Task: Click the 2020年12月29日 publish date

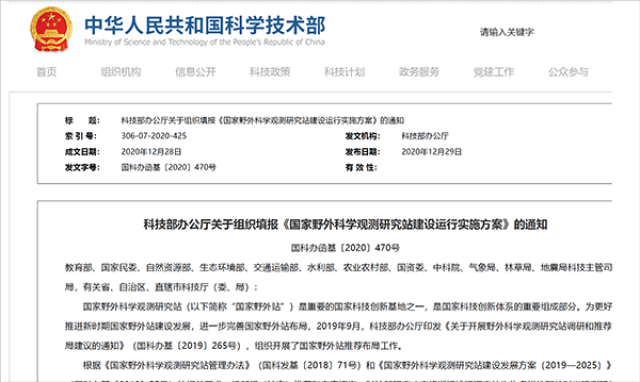Action: click(x=431, y=152)
